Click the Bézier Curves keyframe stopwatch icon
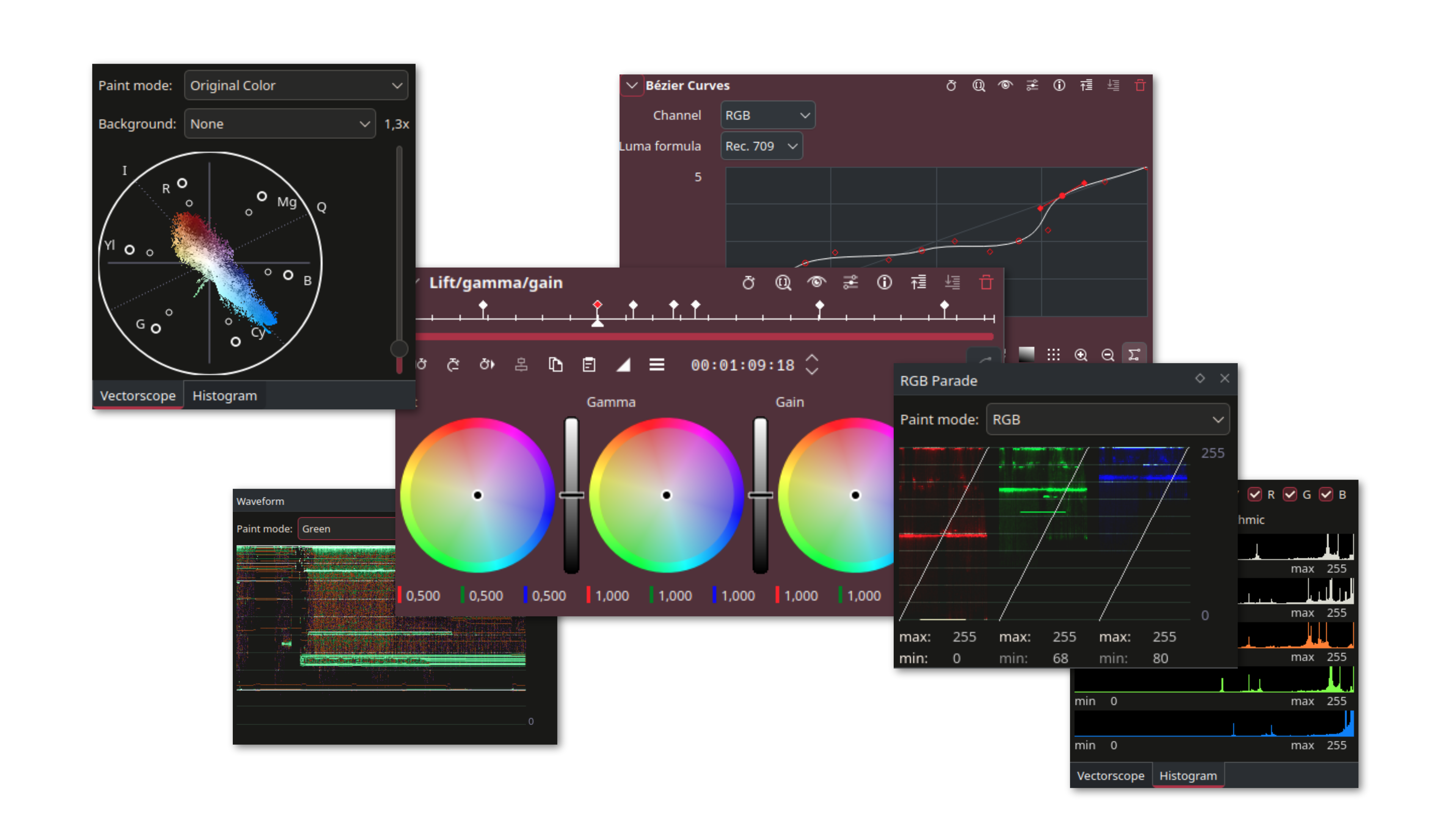The image size is (1456, 819). 951,85
